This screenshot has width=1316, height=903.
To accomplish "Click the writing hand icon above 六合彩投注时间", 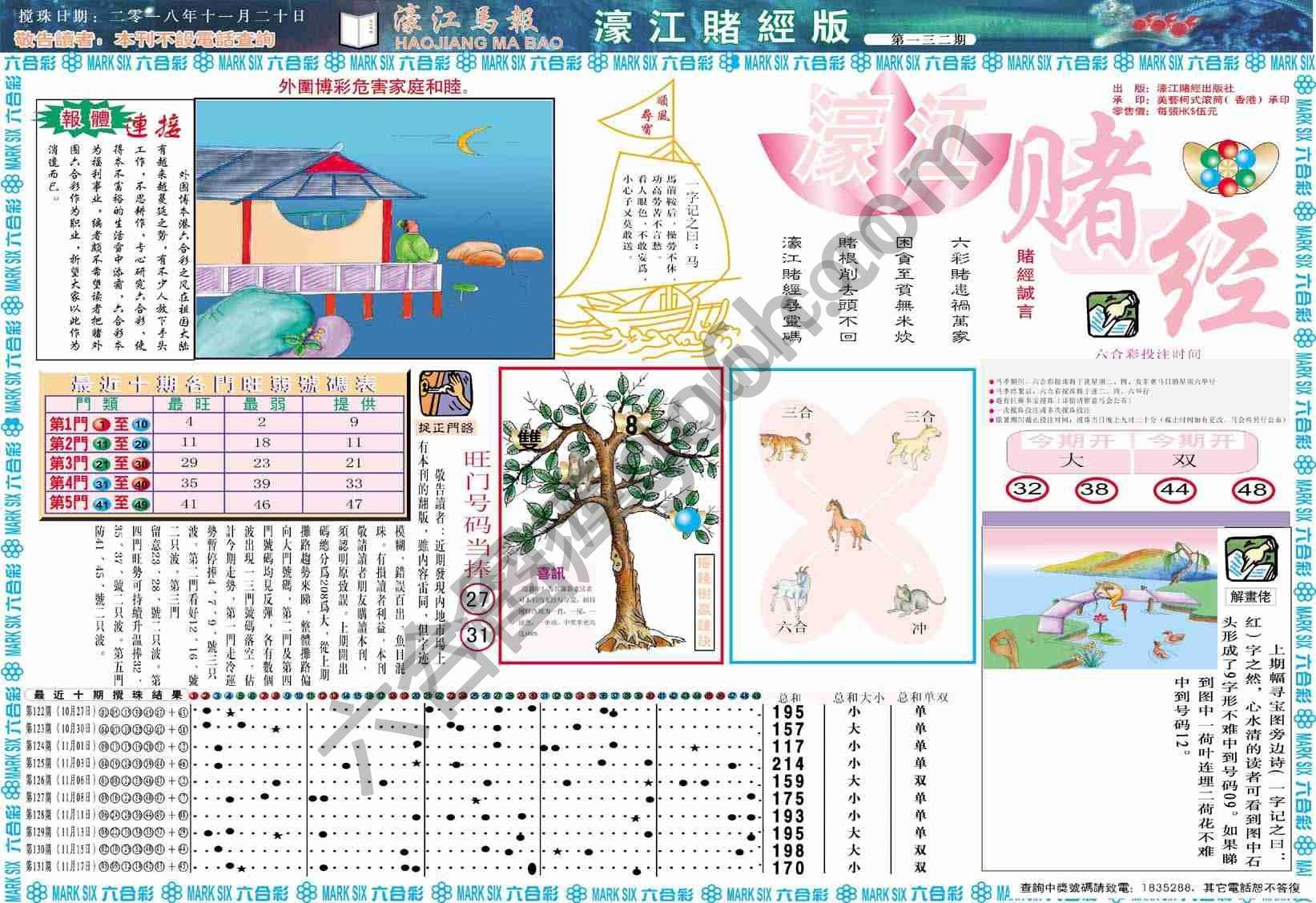I will (x=1113, y=315).
